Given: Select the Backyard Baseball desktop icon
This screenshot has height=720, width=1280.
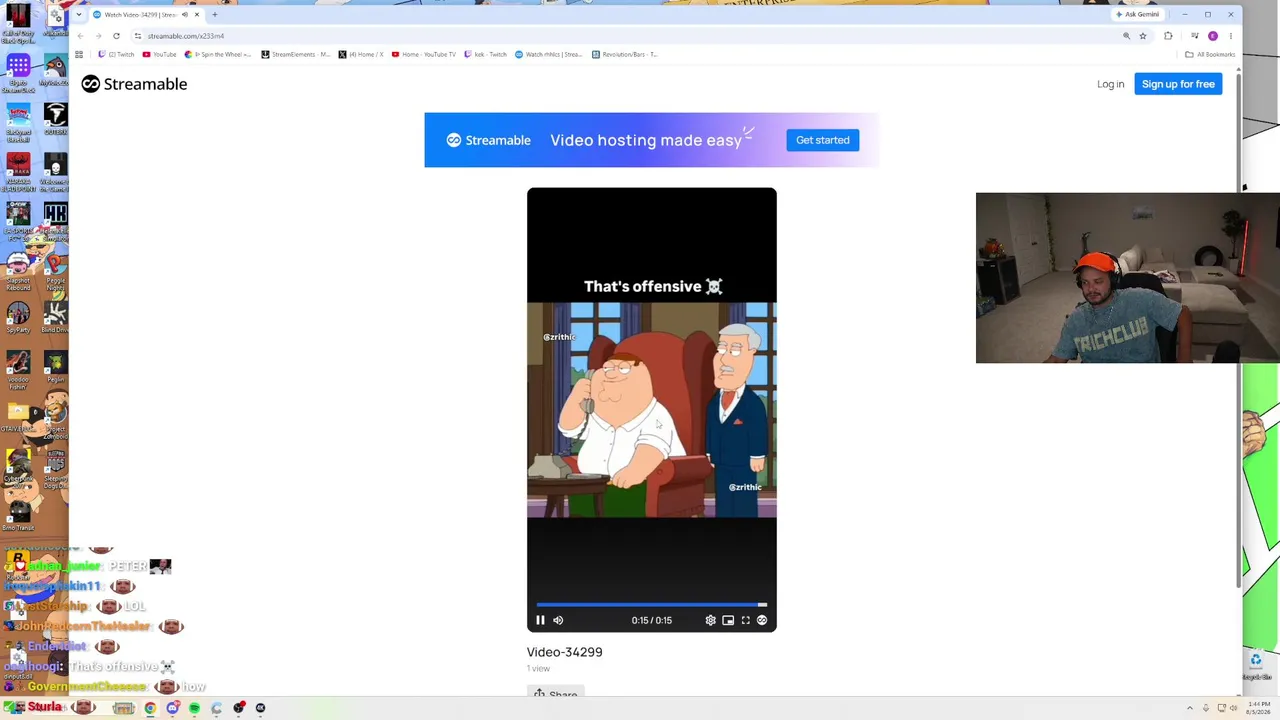Looking at the screenshot, I should point(18,122).
